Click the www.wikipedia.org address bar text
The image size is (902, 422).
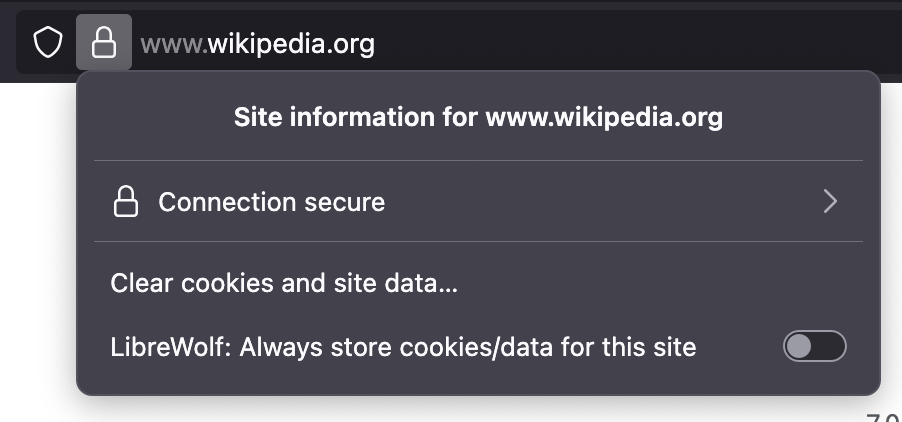pos(258,44)
